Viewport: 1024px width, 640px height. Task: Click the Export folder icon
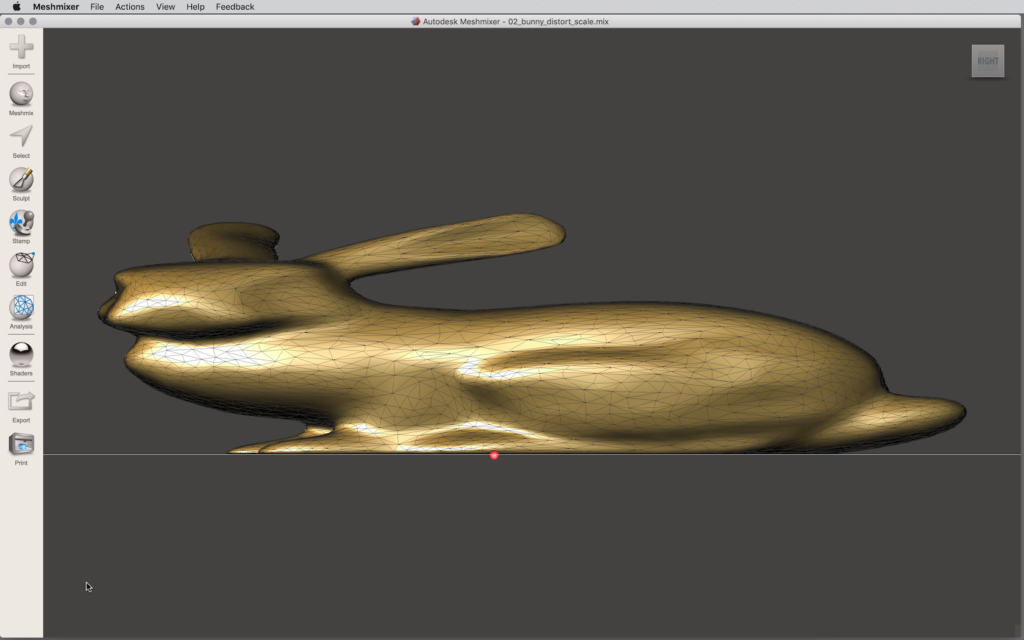pyautogui.click(x=21, y=402)
